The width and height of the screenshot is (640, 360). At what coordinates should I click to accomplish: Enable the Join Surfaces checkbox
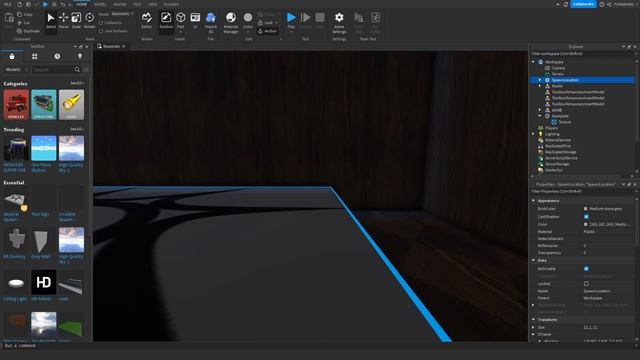click(101, 31)
